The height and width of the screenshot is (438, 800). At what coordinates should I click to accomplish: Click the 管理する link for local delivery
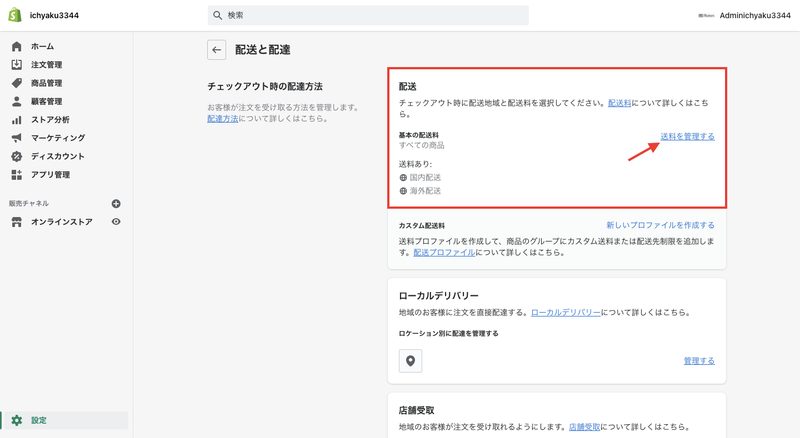click(699, 361)
